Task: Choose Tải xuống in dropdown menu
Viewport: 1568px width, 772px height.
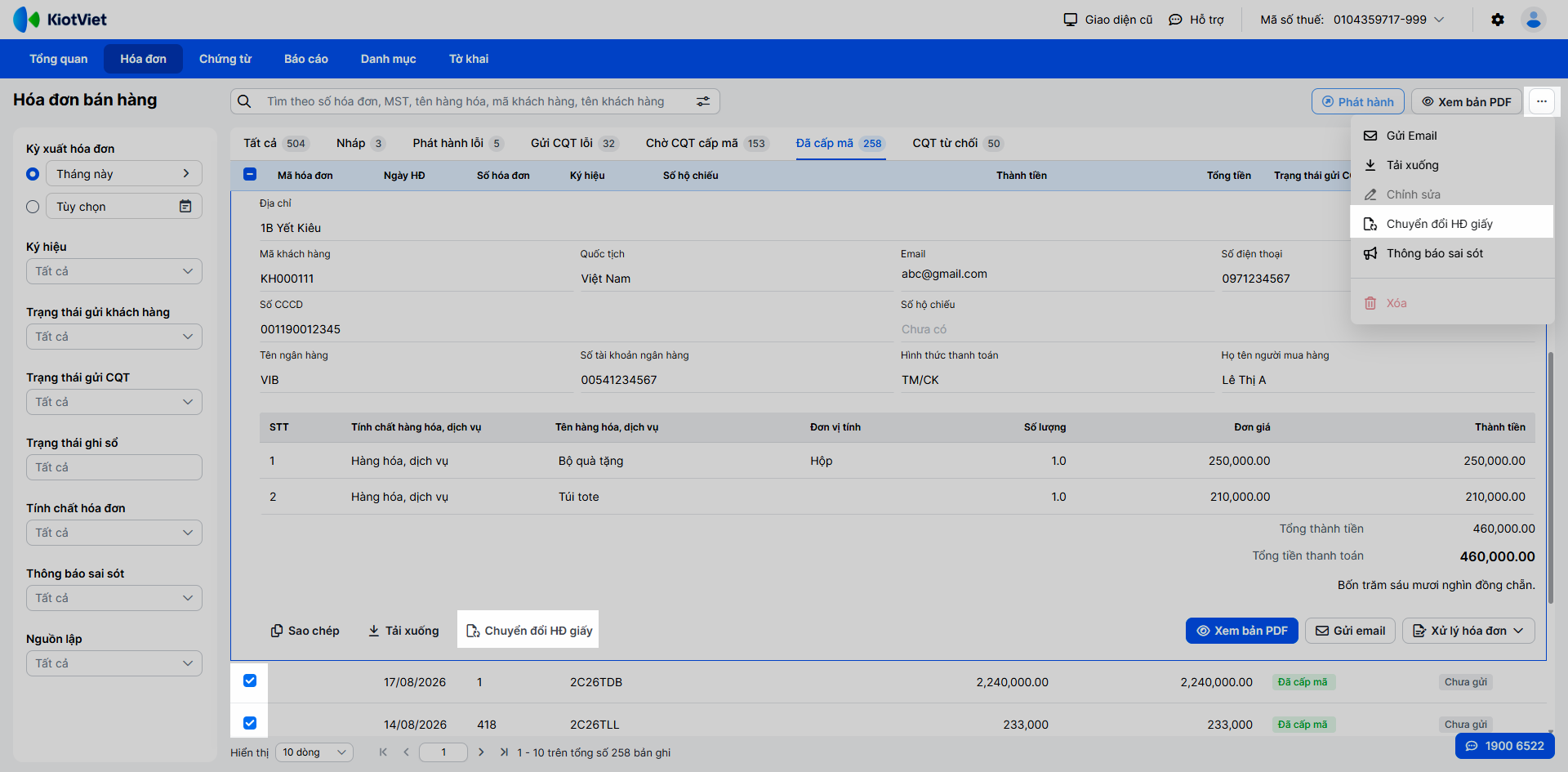Action: pos(1452,165)
